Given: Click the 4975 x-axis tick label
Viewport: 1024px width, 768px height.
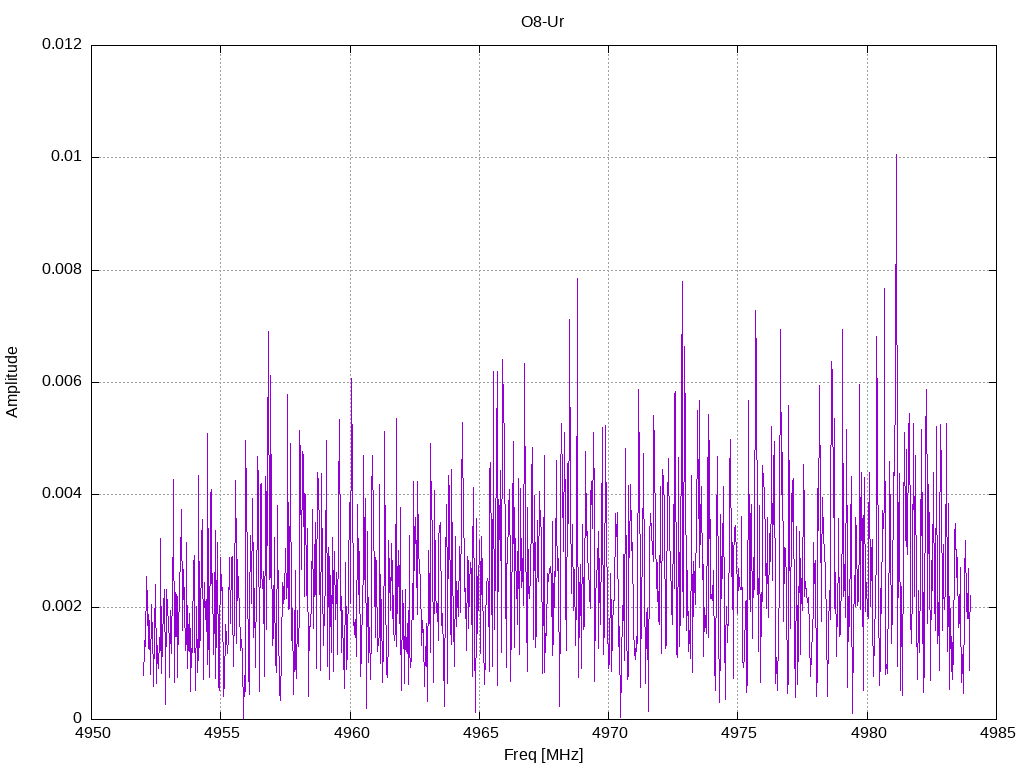Looking at the screenshot, I should point(739,733).
